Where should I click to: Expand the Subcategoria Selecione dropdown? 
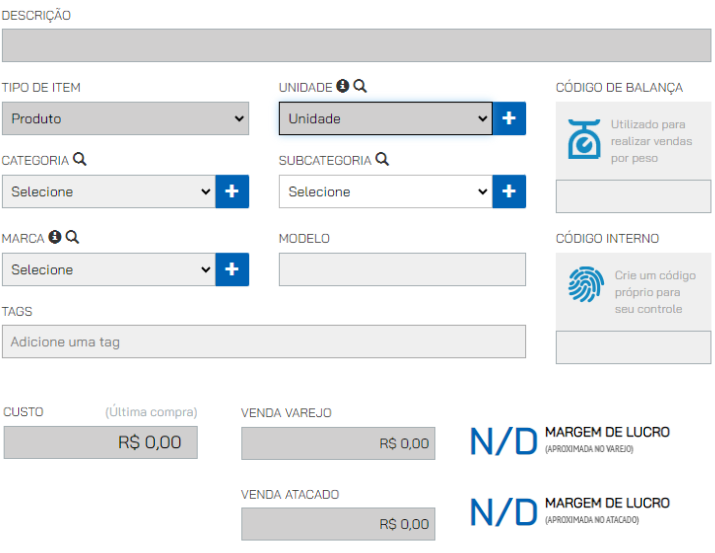click(x=386, y=191)
